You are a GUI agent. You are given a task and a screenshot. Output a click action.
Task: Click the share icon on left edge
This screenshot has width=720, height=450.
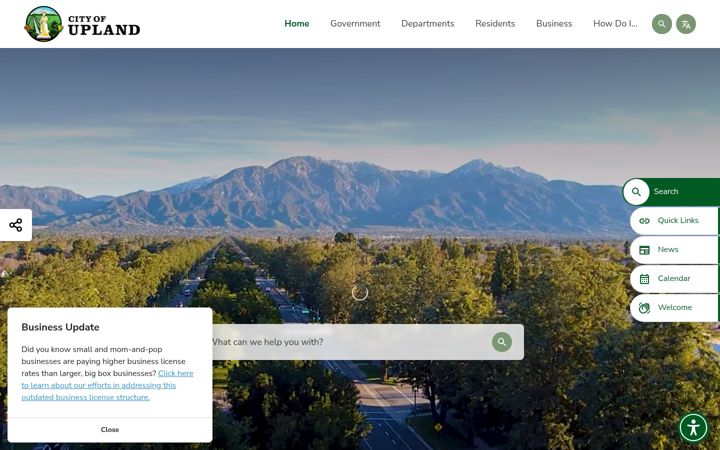[x=16, y=225]
